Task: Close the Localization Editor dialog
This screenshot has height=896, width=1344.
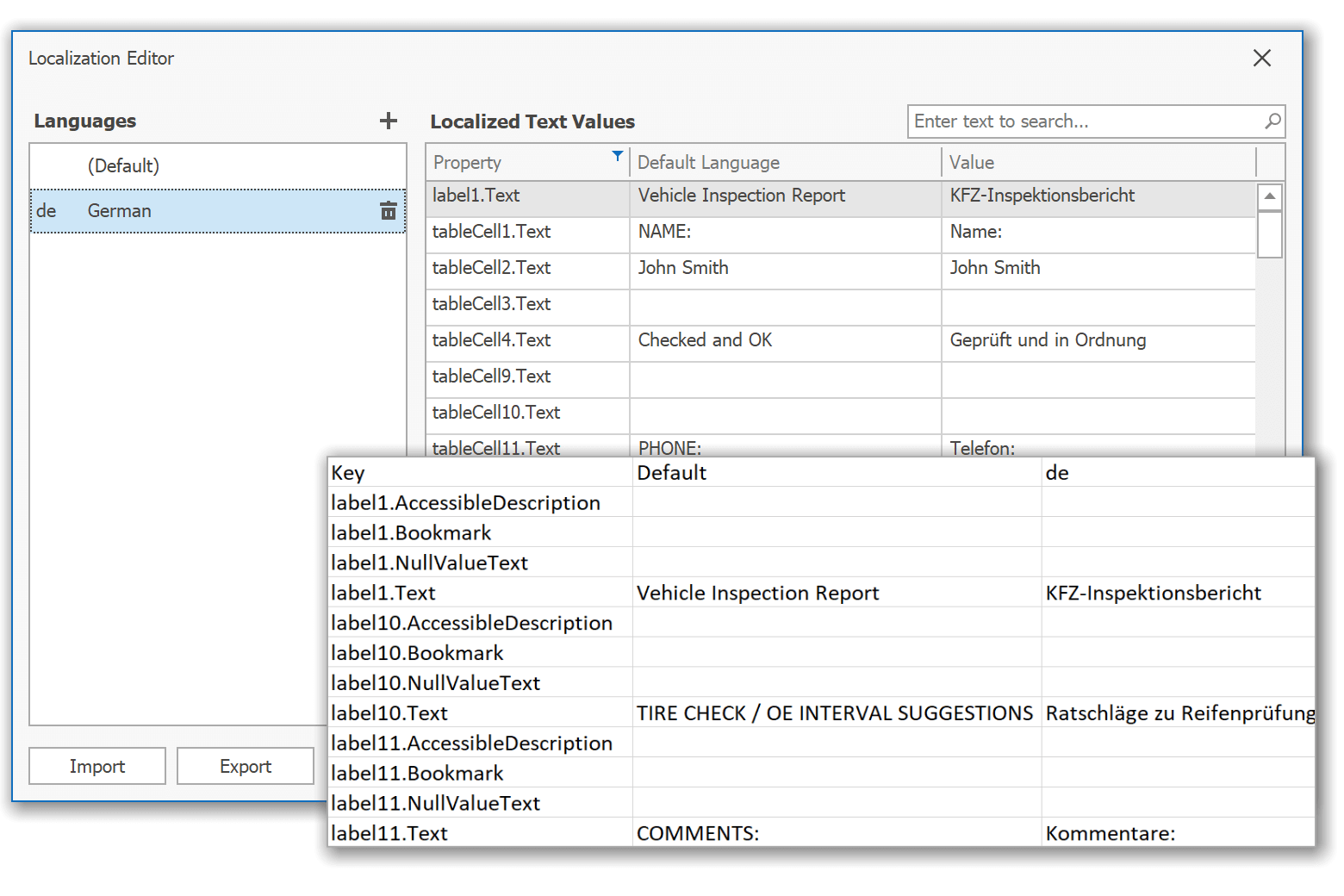Action: point(1261,58)
